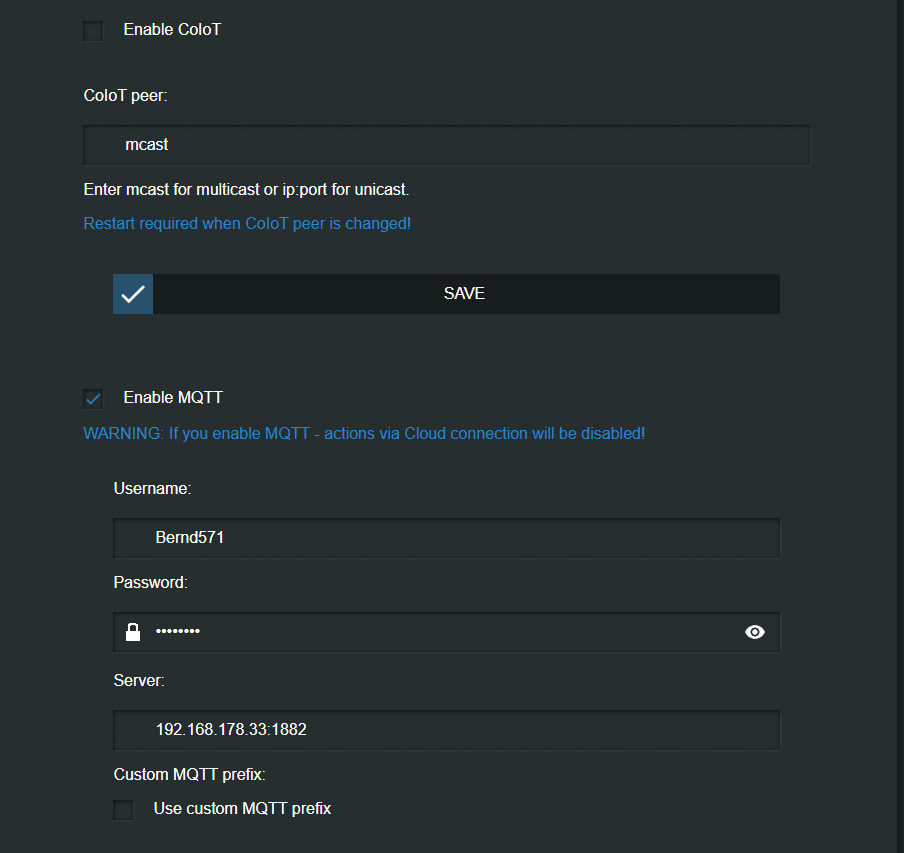Focus the CoIoT peer field containing mcast
Image resolution: width=904 pixels, height=853 pixels.
click(446, 145)
